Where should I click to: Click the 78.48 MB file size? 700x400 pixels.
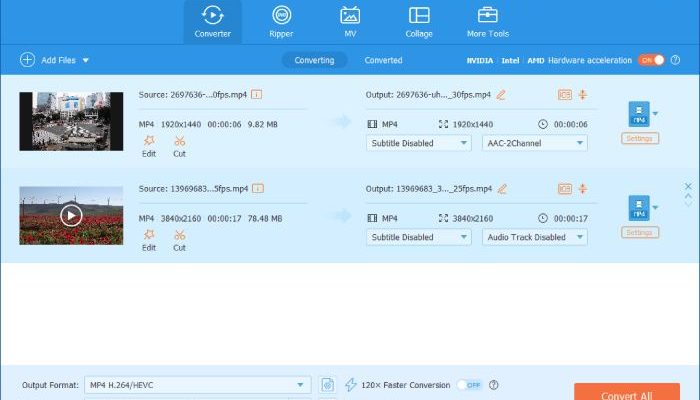[x=265, y=219]
